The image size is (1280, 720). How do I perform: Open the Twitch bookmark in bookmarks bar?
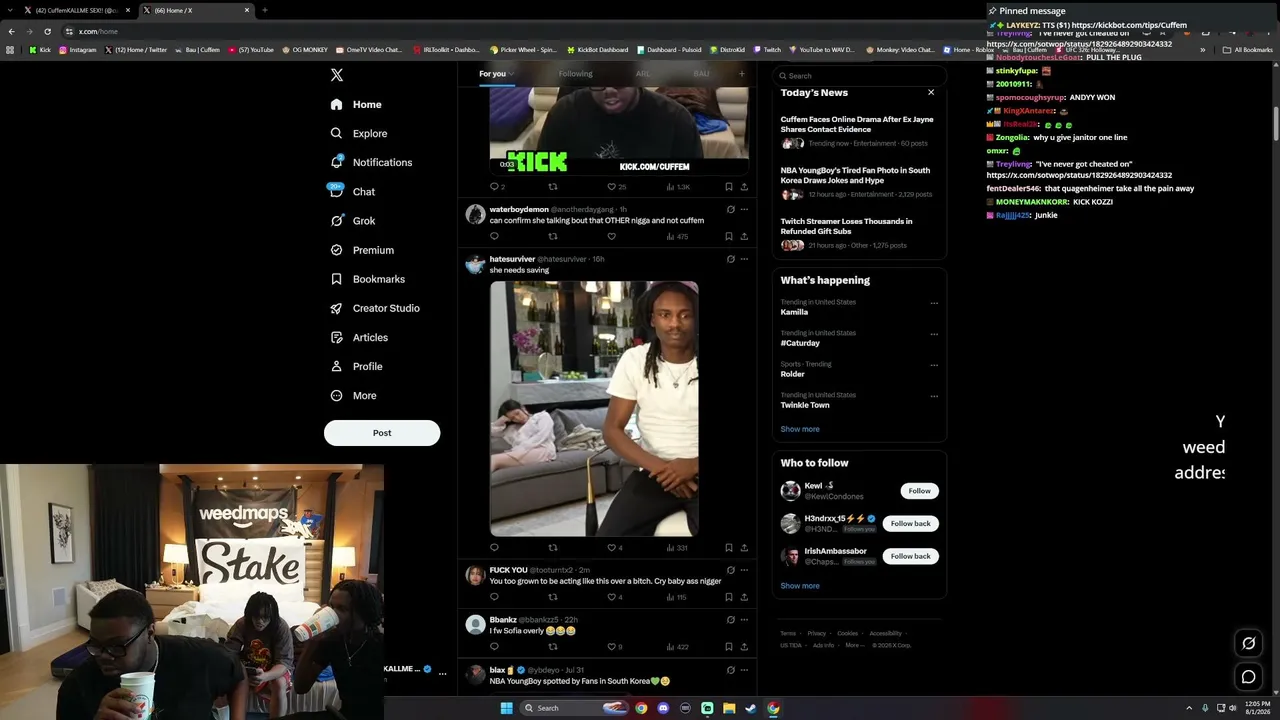pos(766,50)
